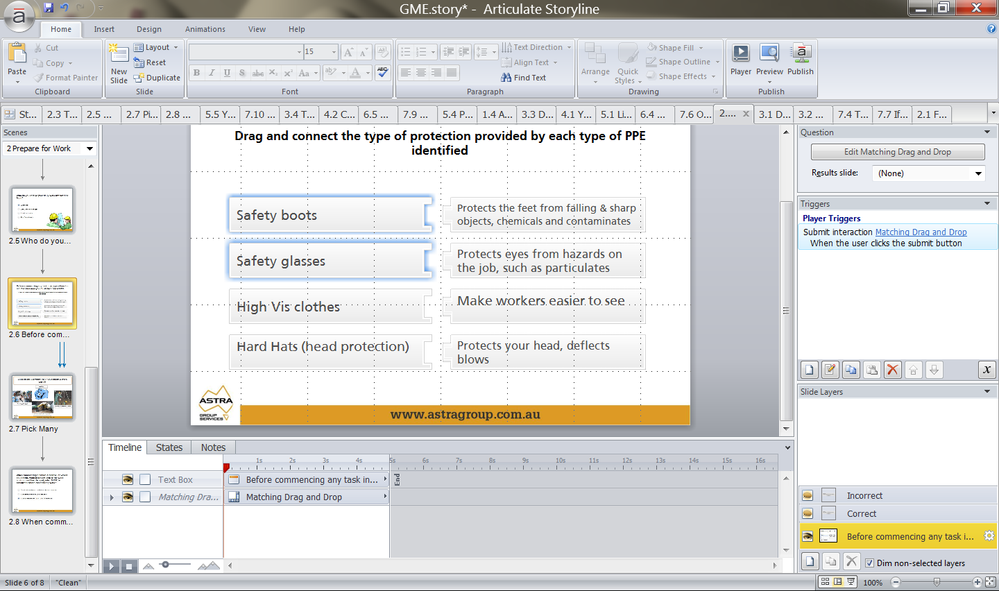Toggle lock checkbox for Text Box row
Viewport: 999px width, 591px height.
pyautogui.click(x=145, y=480)
